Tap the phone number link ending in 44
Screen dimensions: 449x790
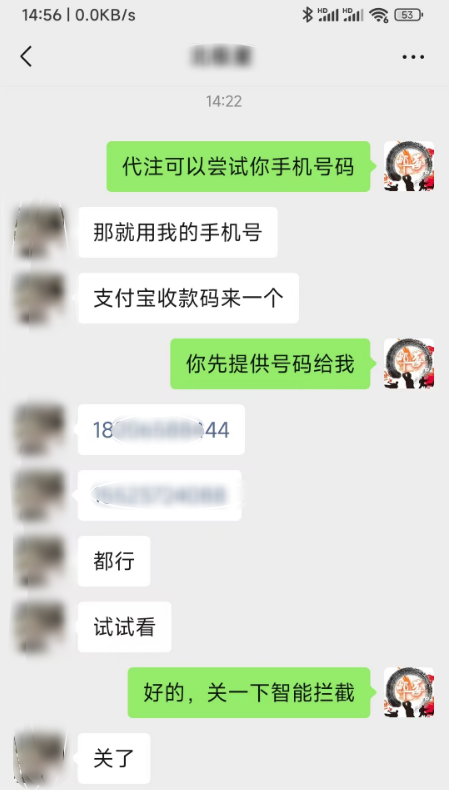(161, 430)
